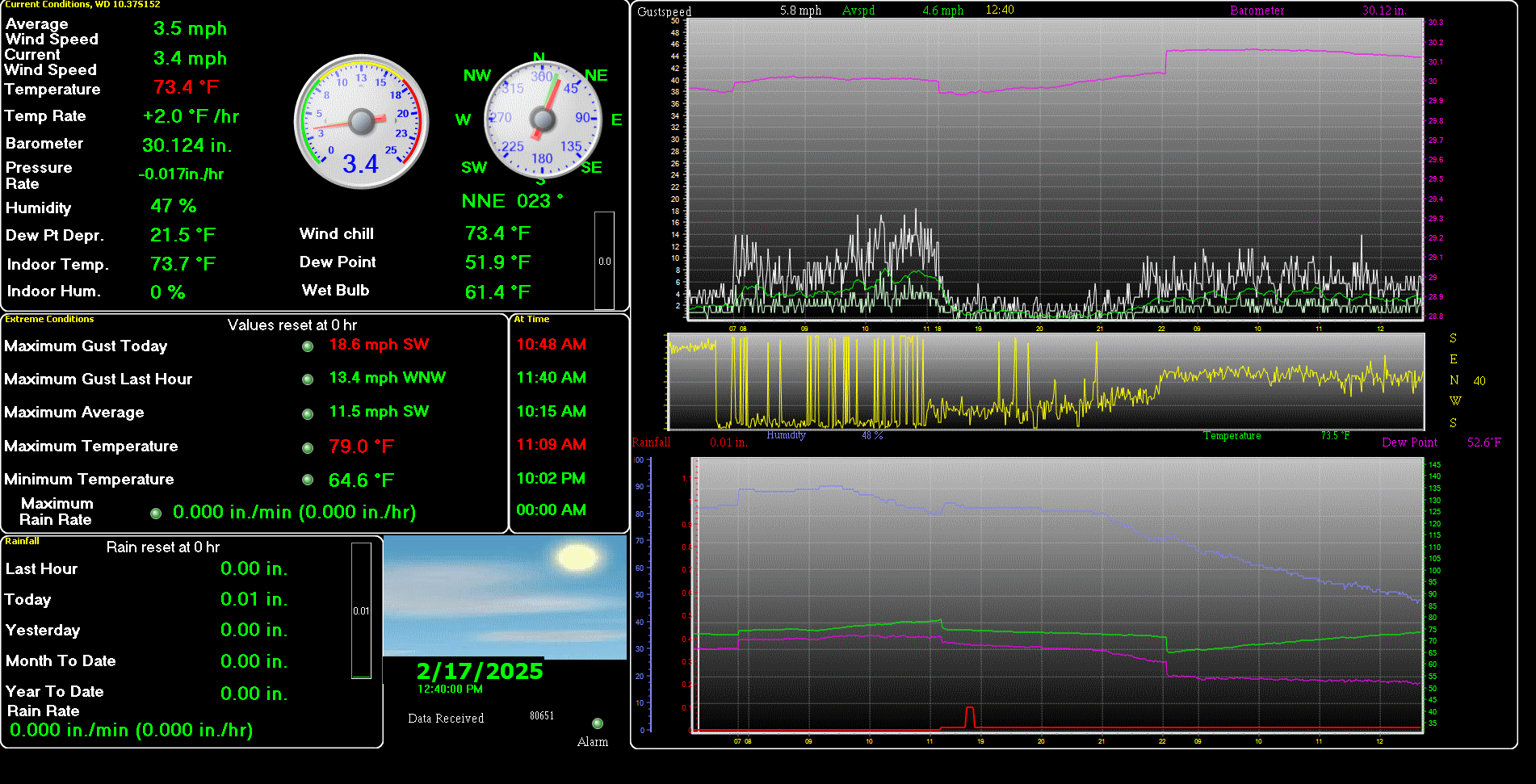The height and width of the screenshot is (784, 1536).
Task: Click the LED beside Maximum Rain Rate
Action: [x=156, y=514]
